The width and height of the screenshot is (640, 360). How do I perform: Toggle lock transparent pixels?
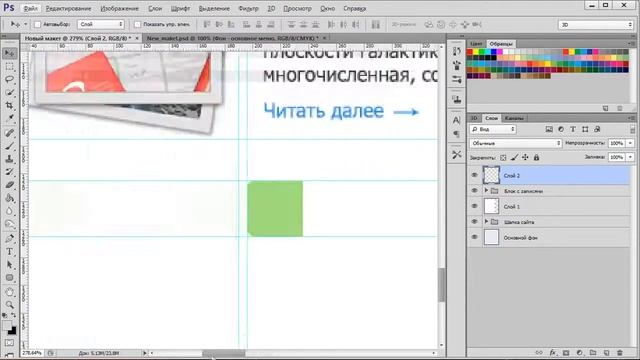click(503, 158)
